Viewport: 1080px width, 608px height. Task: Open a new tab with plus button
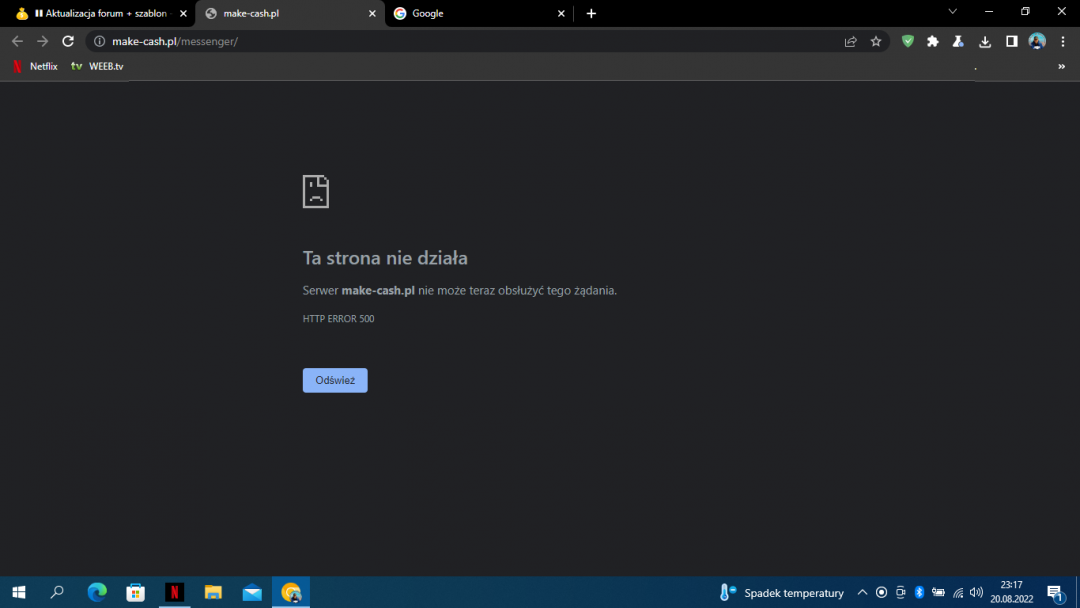coord(591,14)
